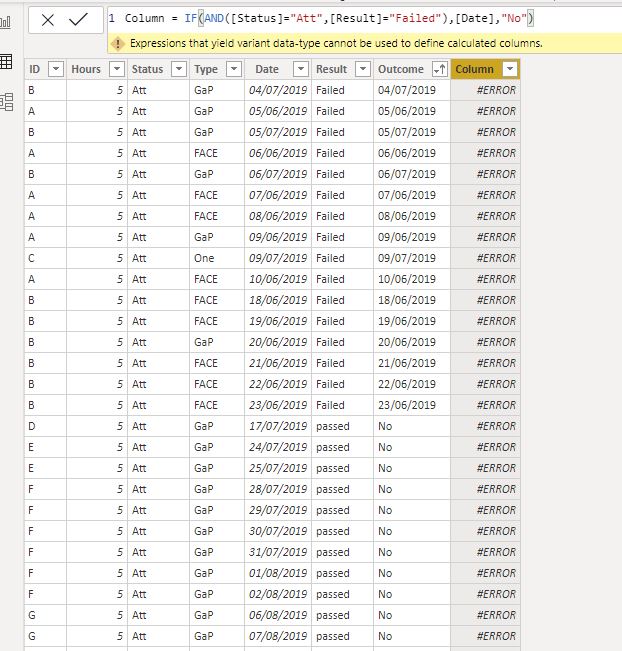
Task: Open the Outcome column sort dropdown
Action: (x=440, y=69)
